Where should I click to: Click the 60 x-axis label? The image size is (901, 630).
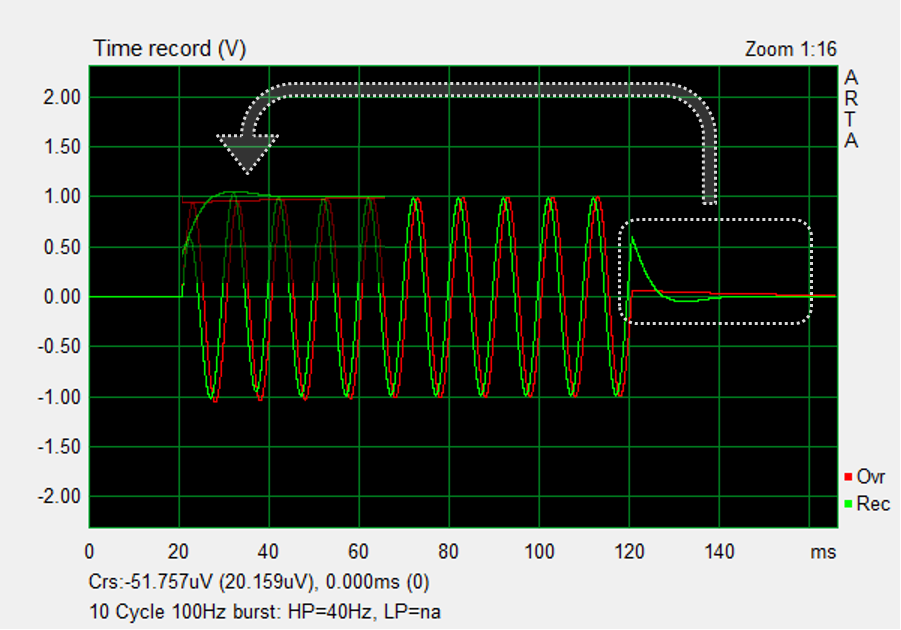pyautogui.click(x=359, y=552)
